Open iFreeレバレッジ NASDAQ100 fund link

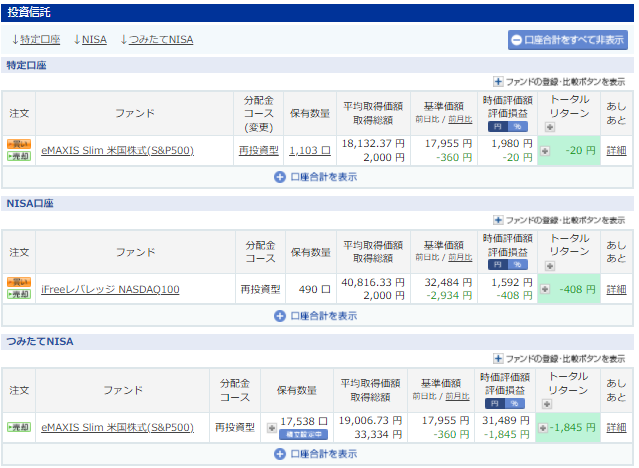click(x=110, y=289)
